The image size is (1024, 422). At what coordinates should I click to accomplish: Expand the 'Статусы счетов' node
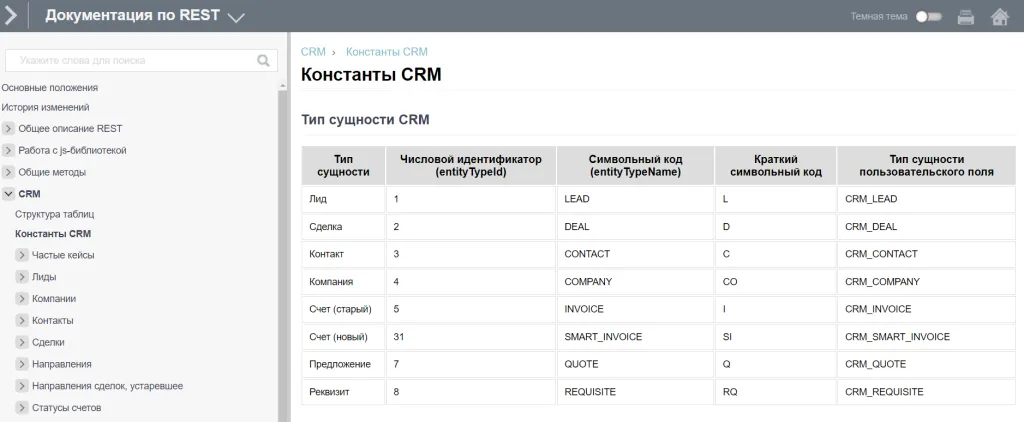pyautogui.click(x=22, y=408)
